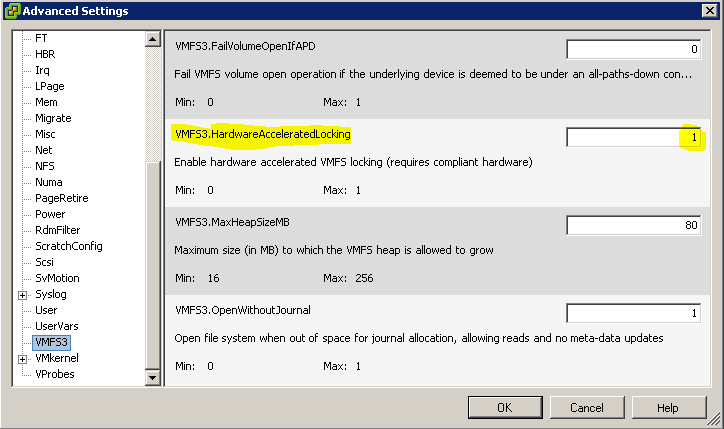This screenshot has height=429, width=724.
Task: Confirm changes with the OK button
Action: (x=505, y=407)
